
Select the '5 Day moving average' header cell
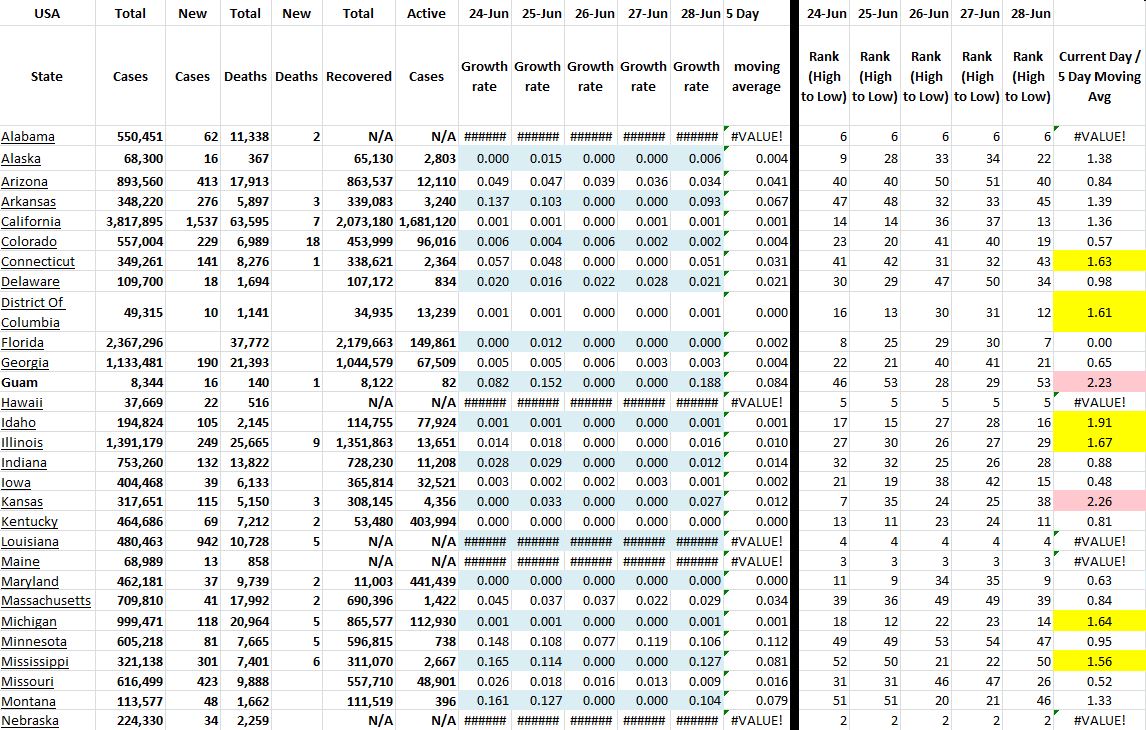coord(756,76)
